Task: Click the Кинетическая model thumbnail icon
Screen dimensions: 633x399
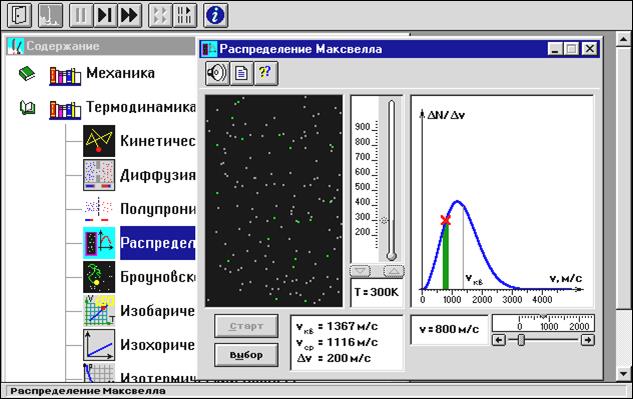Action: [x=99, y=141]
